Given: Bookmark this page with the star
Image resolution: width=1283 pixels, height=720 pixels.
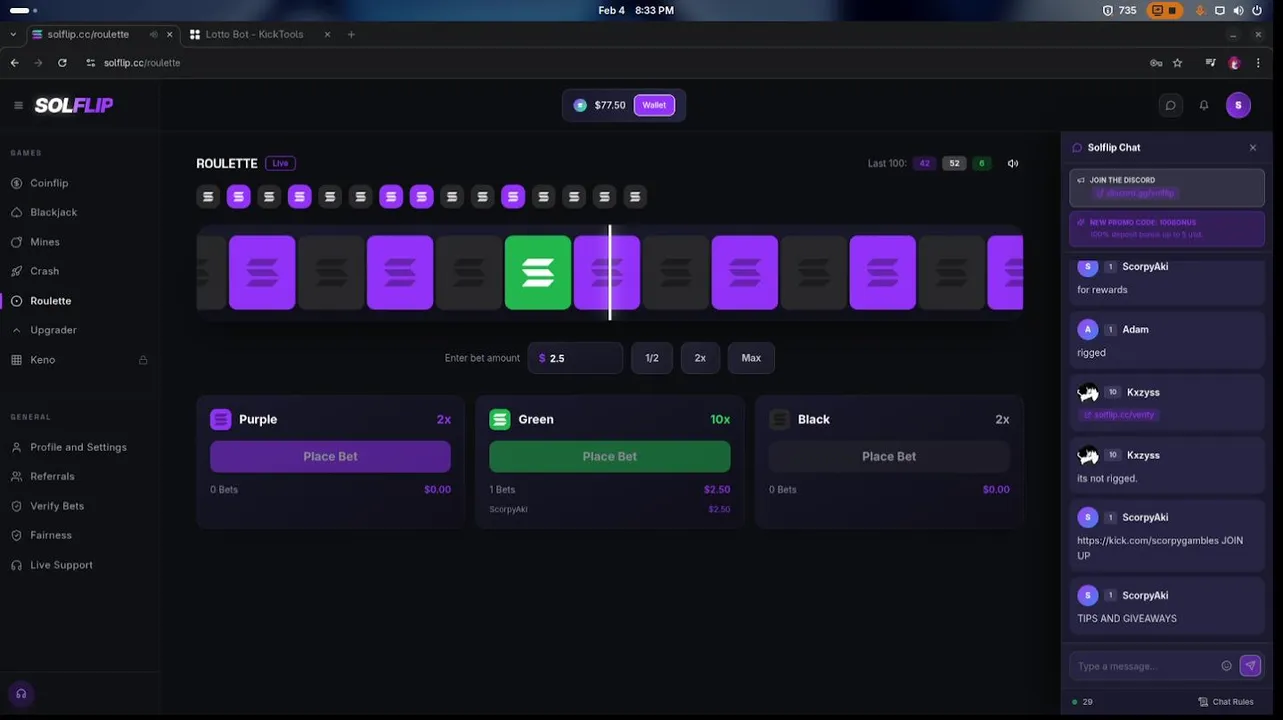Looking at the screenshot, I should (x=1178, y=63).
